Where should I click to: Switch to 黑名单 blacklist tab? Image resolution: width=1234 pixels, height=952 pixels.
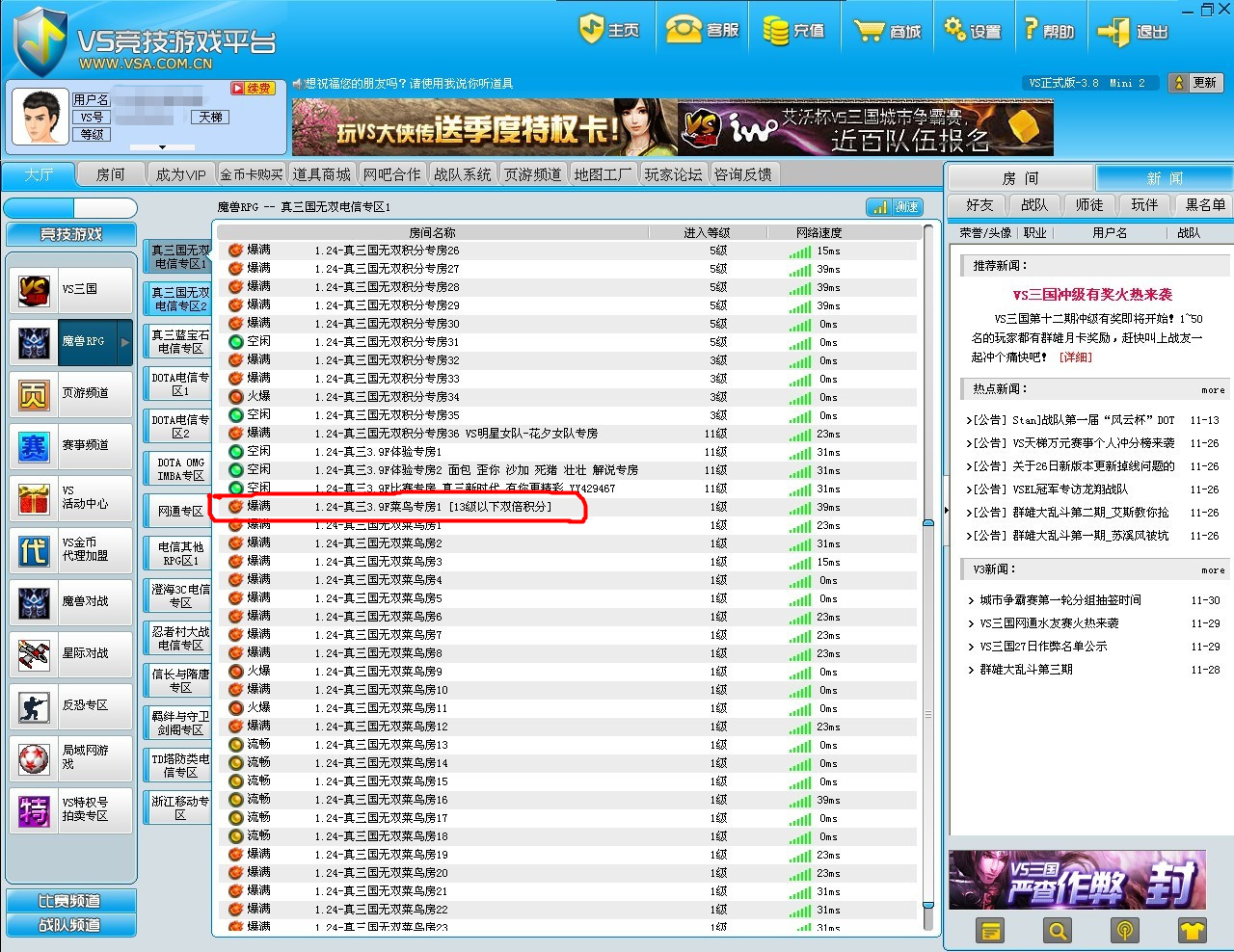1205,205
